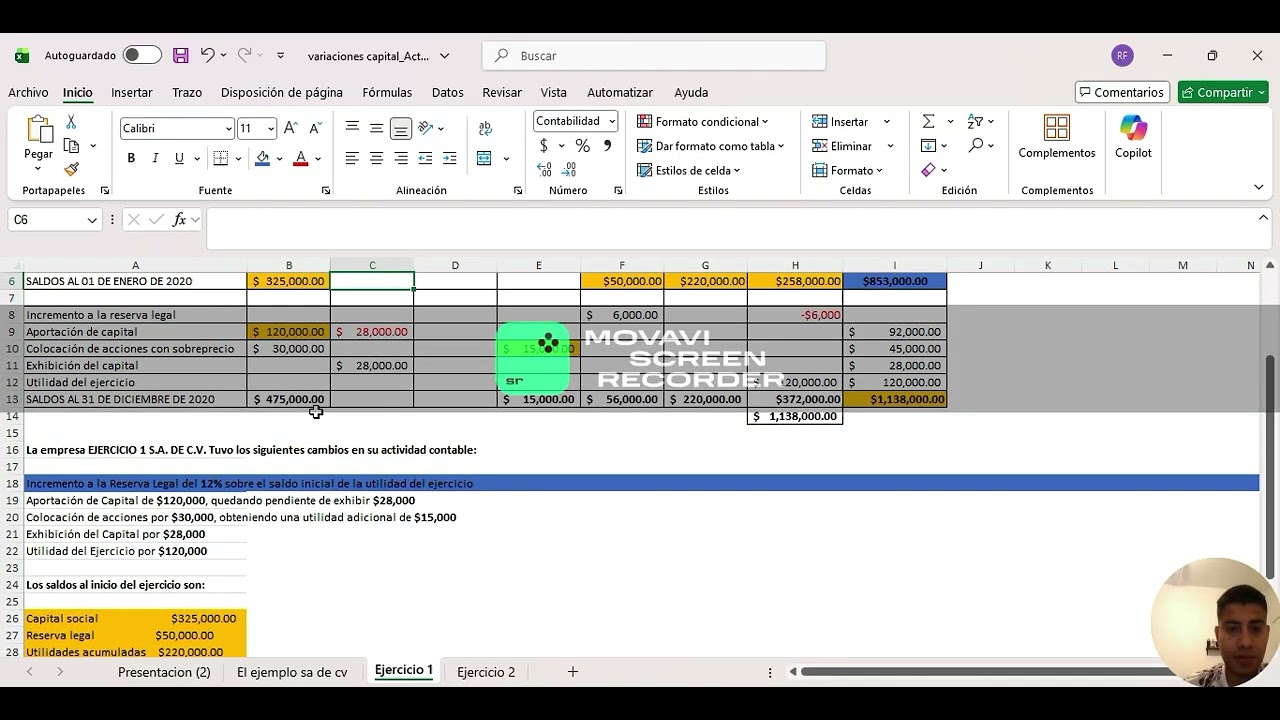The height and width of the screenshot is (720, 1280).
Task: Toggle middle vertical alignment
Action: point(376,128)
